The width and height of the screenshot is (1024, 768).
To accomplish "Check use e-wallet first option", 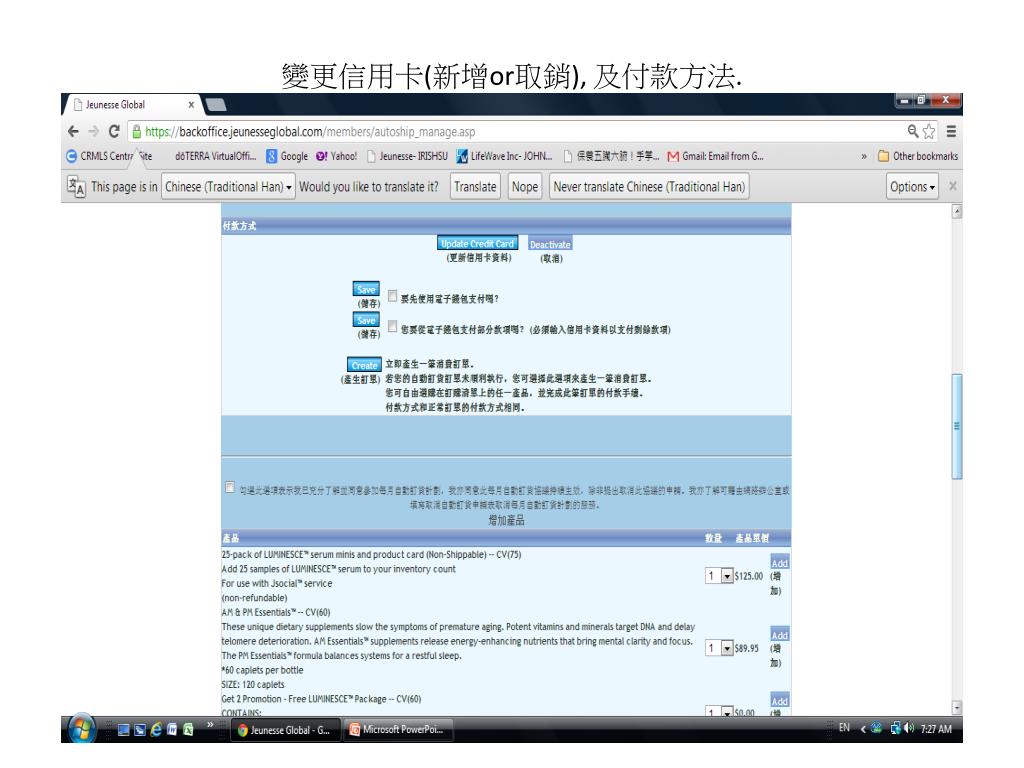I will tap(392, 296).
